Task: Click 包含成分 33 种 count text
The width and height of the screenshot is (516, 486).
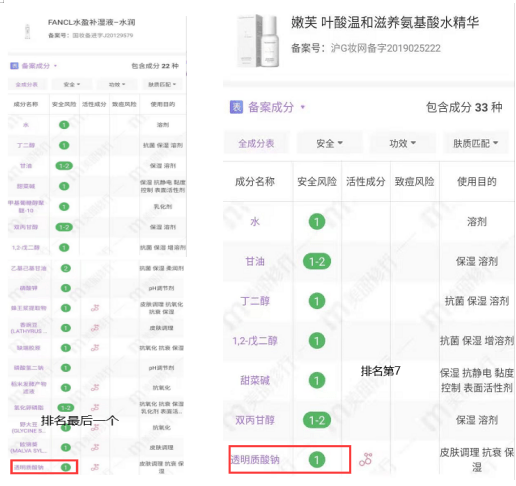Action: [464, 107]
